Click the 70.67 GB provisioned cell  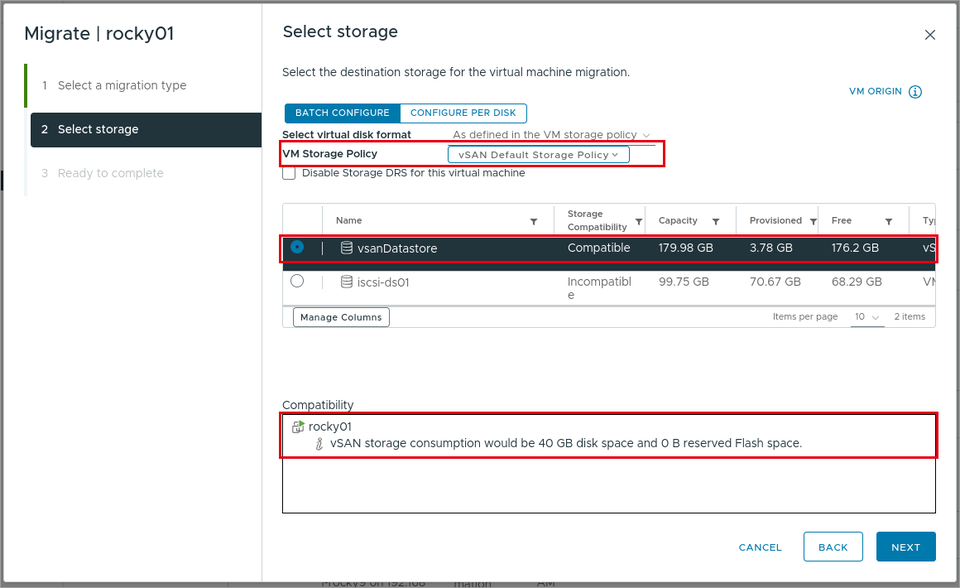coord(775,282)
